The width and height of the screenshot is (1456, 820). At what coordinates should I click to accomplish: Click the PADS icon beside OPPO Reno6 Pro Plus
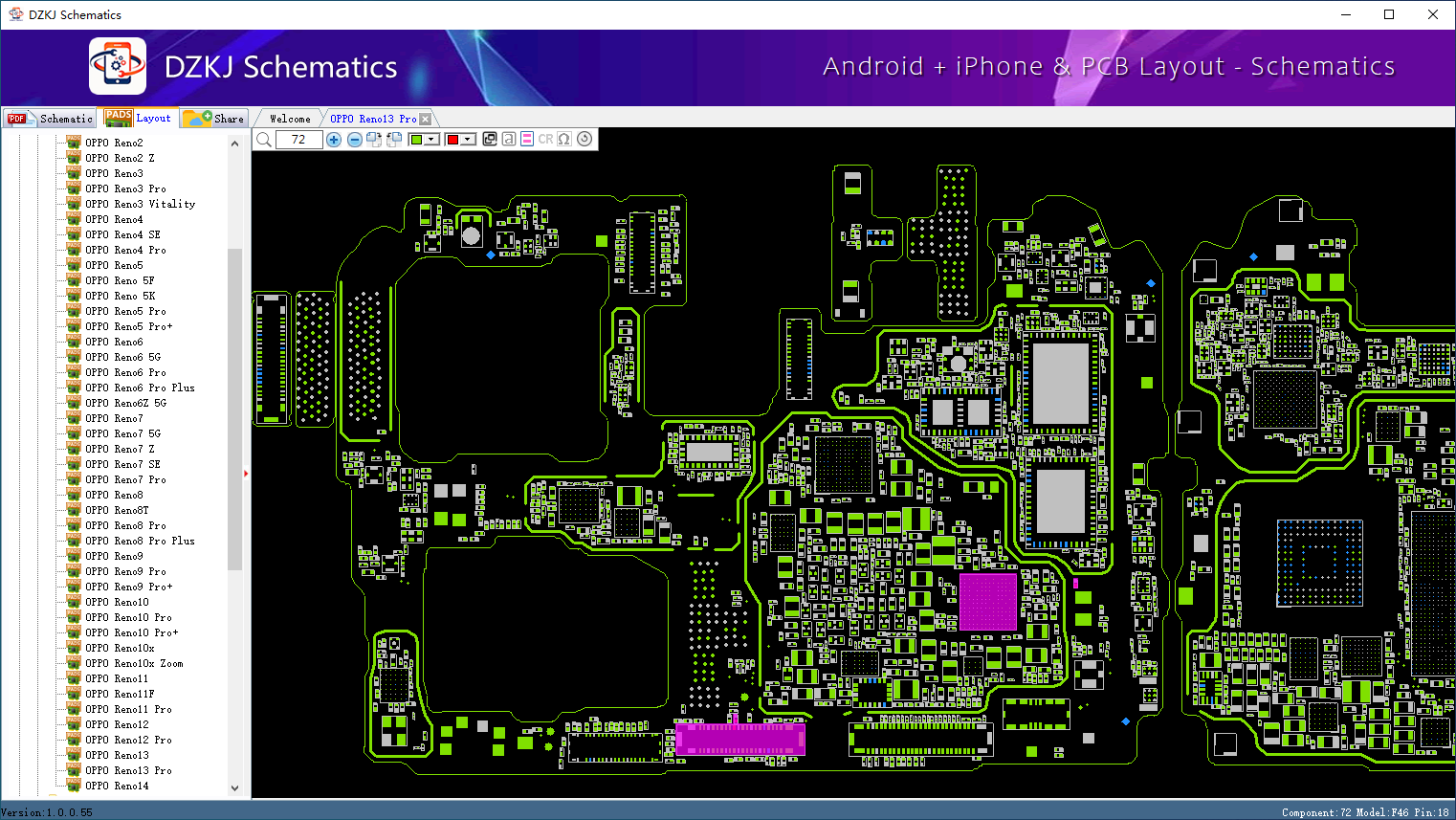click(74, 388)
